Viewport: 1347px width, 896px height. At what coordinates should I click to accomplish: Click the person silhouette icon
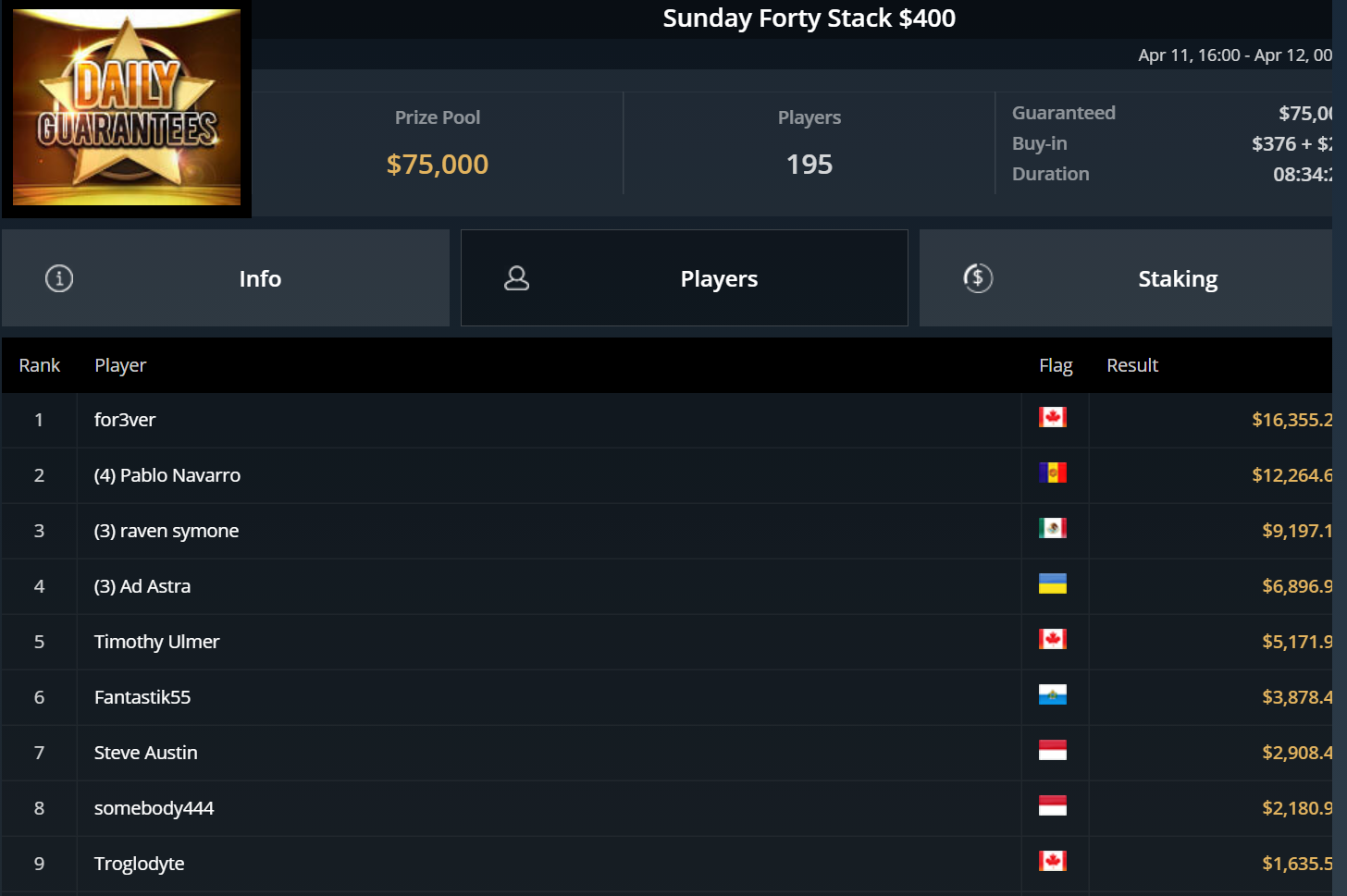(x=516, y=278)
